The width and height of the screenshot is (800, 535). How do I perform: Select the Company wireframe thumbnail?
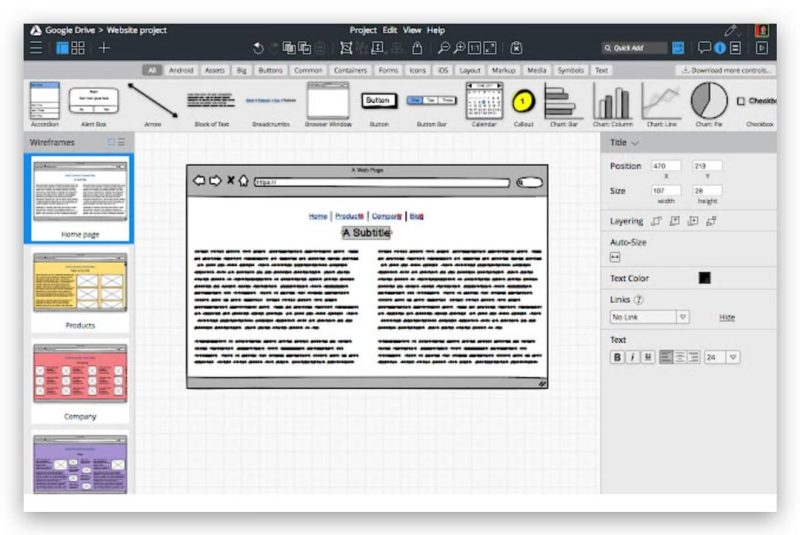click(80, 381)
